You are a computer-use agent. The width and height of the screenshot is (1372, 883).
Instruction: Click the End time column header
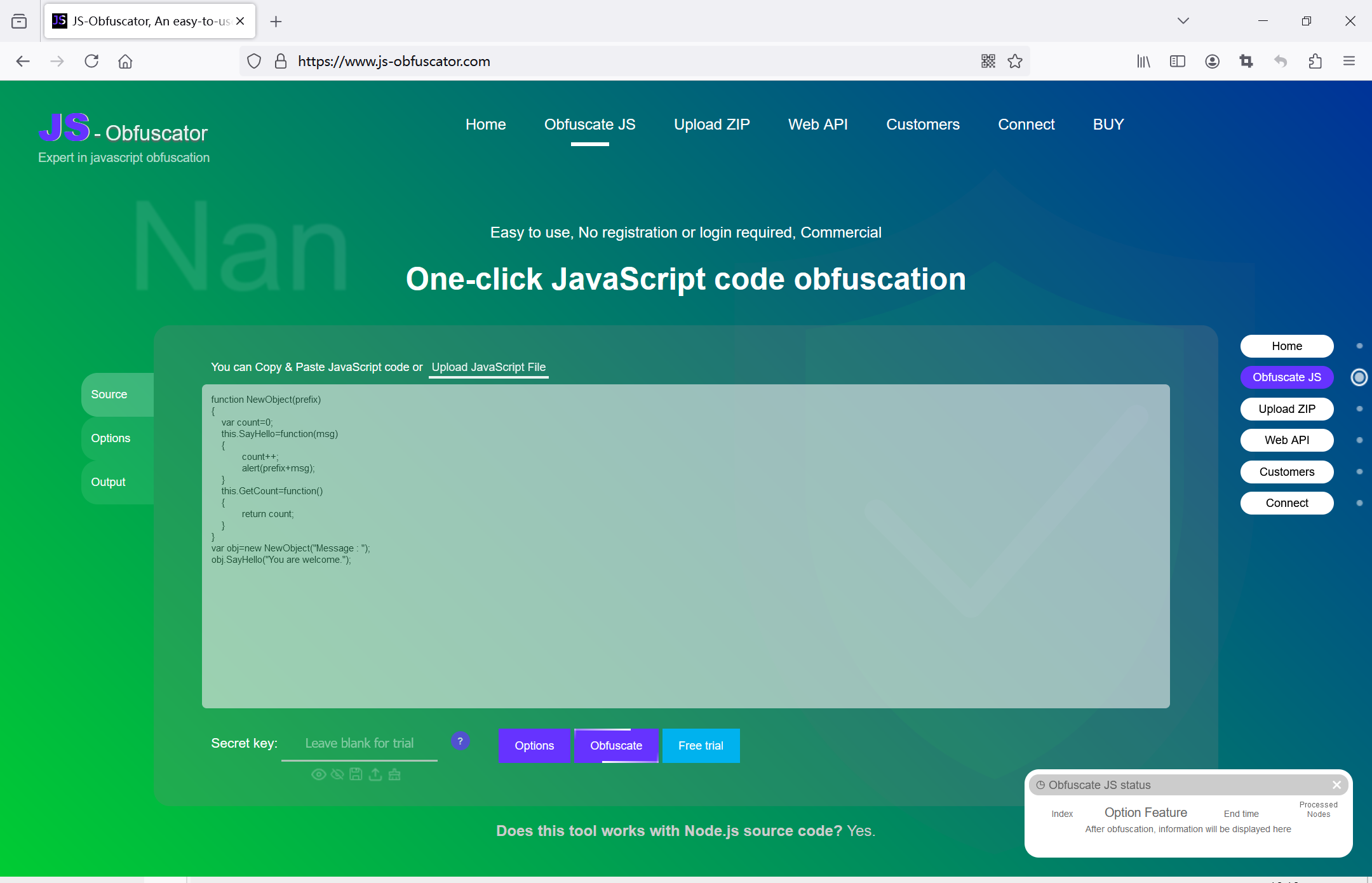click(1241, 814)
